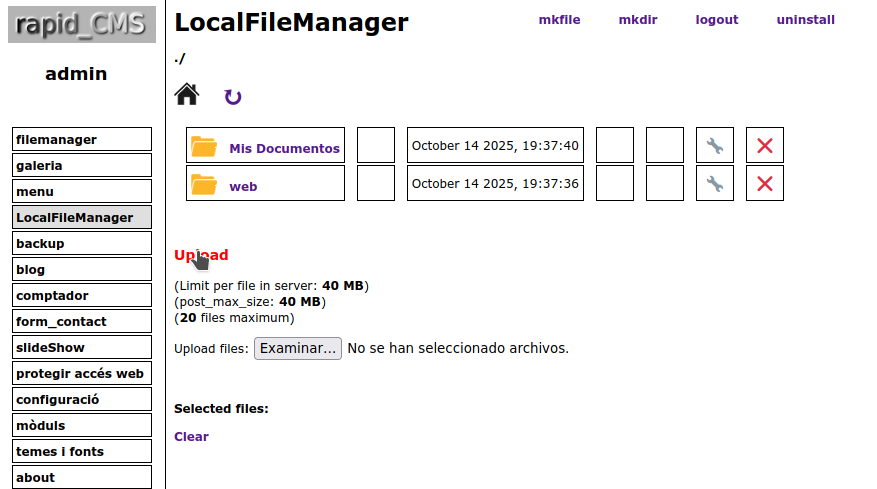Clear the selected files list
The image size is (877, 489).
[x=191, y=436]
